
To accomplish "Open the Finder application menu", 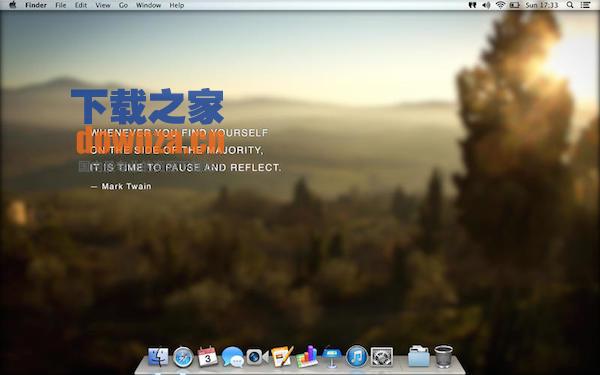I will coord(36,5).
